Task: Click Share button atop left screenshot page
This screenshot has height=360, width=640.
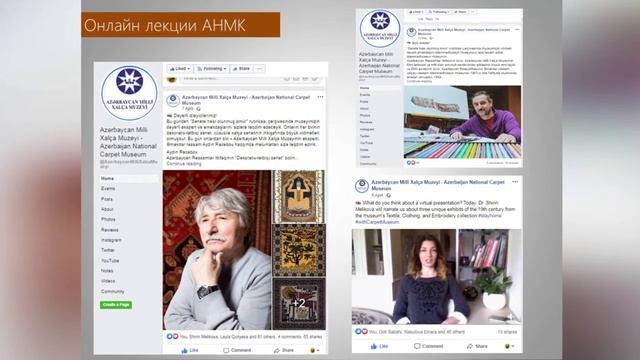Action: [x=241, y=69]
